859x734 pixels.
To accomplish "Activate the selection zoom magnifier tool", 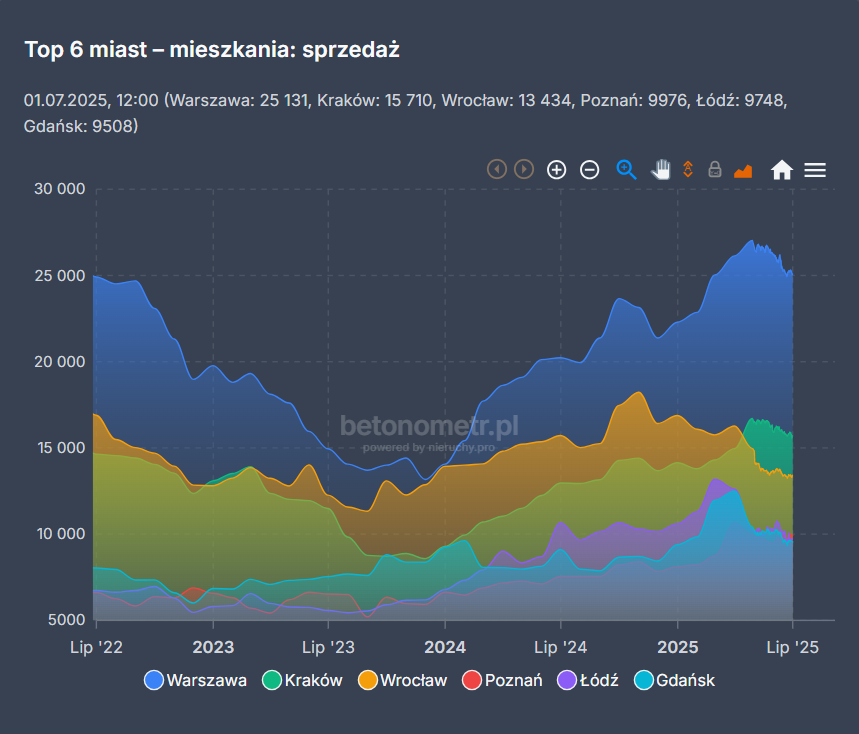I will (x=627, y=170).
